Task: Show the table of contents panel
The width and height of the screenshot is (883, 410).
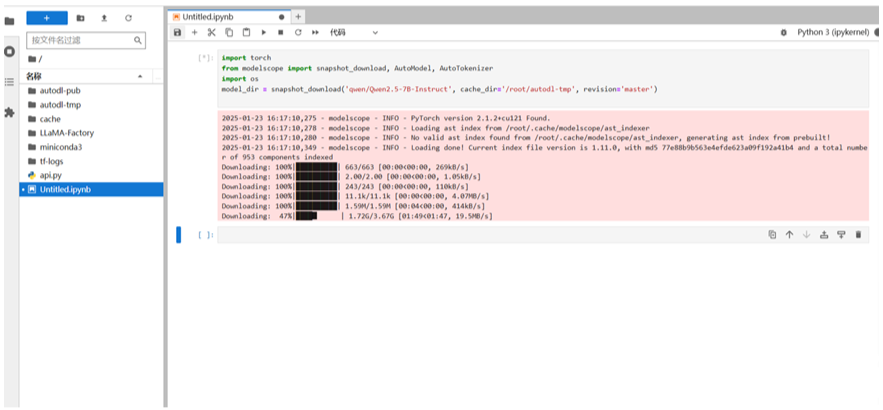Action: point(9,82)
